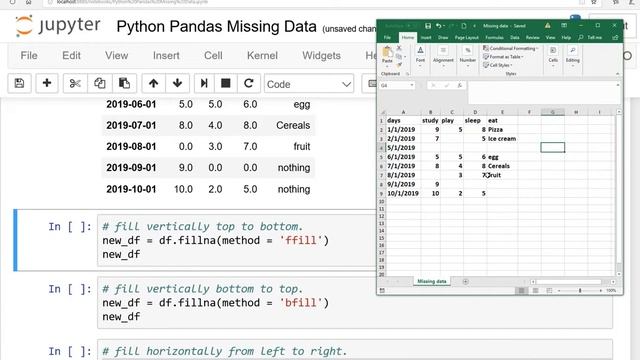Create a new file from Excel's quick access toolbar

pyautogui.click(x=464, y=26)
